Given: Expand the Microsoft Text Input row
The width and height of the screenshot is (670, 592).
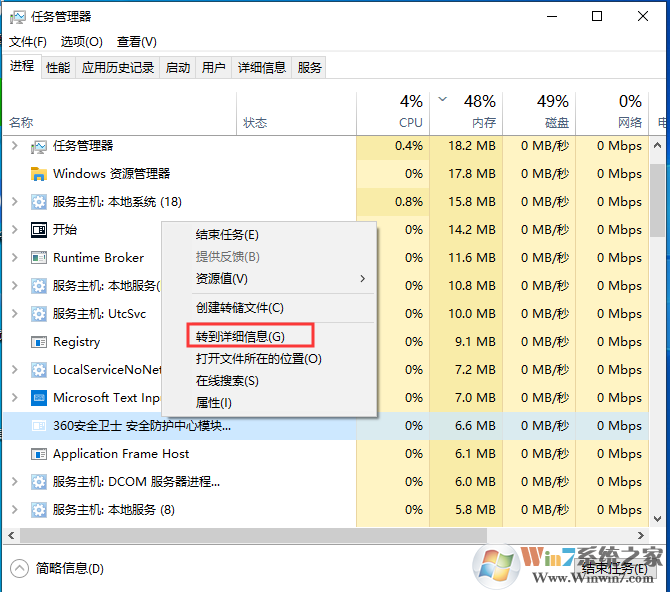Looking at the screenshot, I should 15,398.
